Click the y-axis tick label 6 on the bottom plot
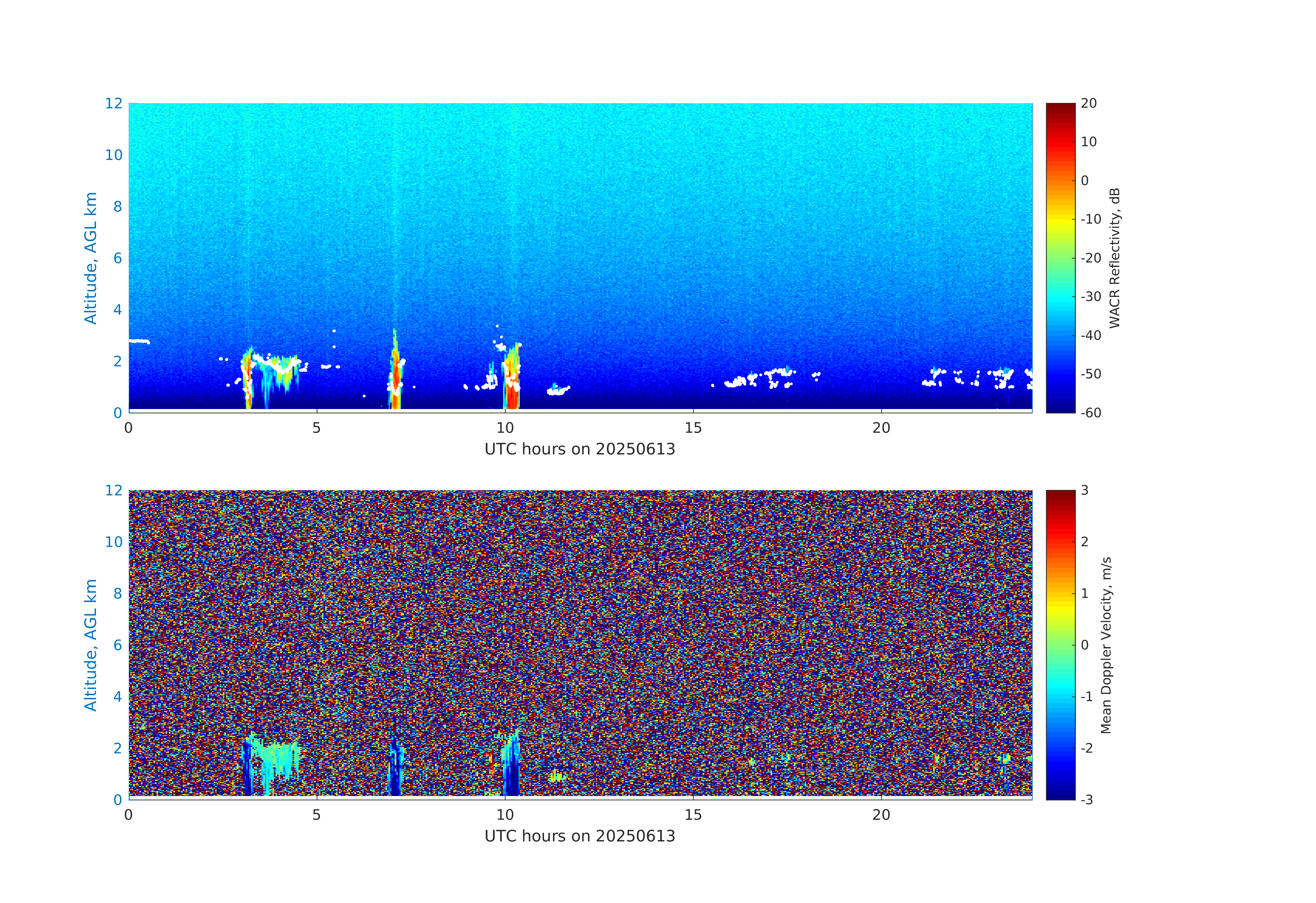 117,645
